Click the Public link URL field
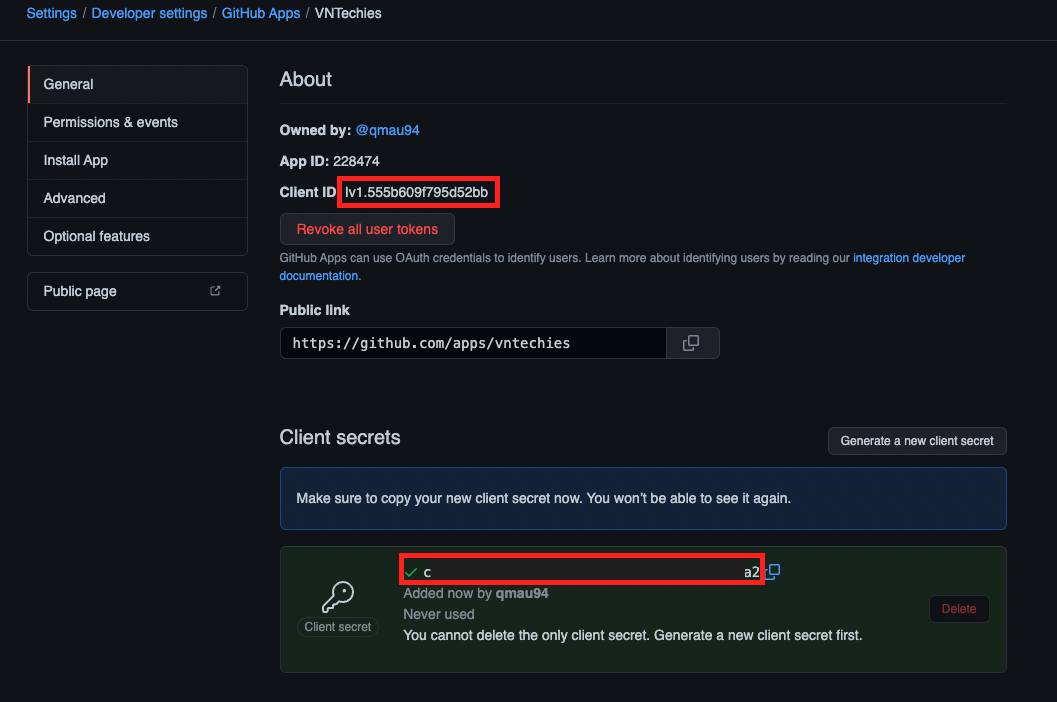This screenshot has width=1057, height=702. point(473,343)
